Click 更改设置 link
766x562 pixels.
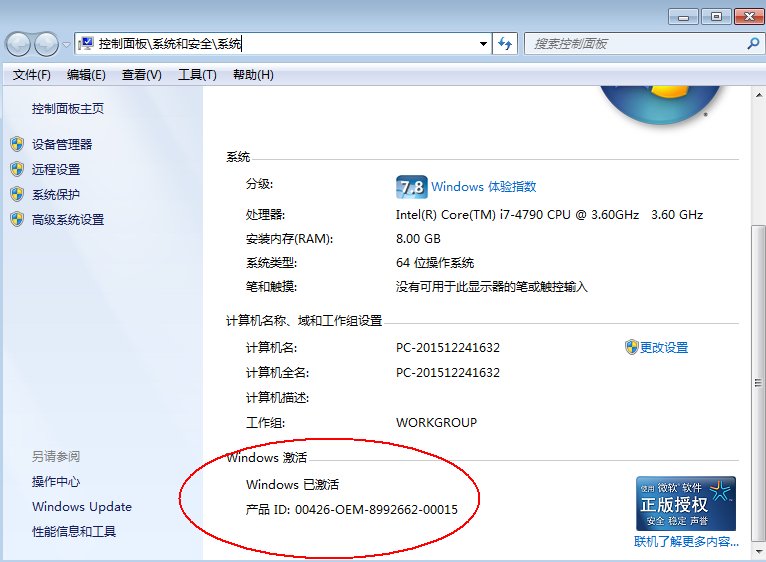pyautogui.click(x=664, y=347)
